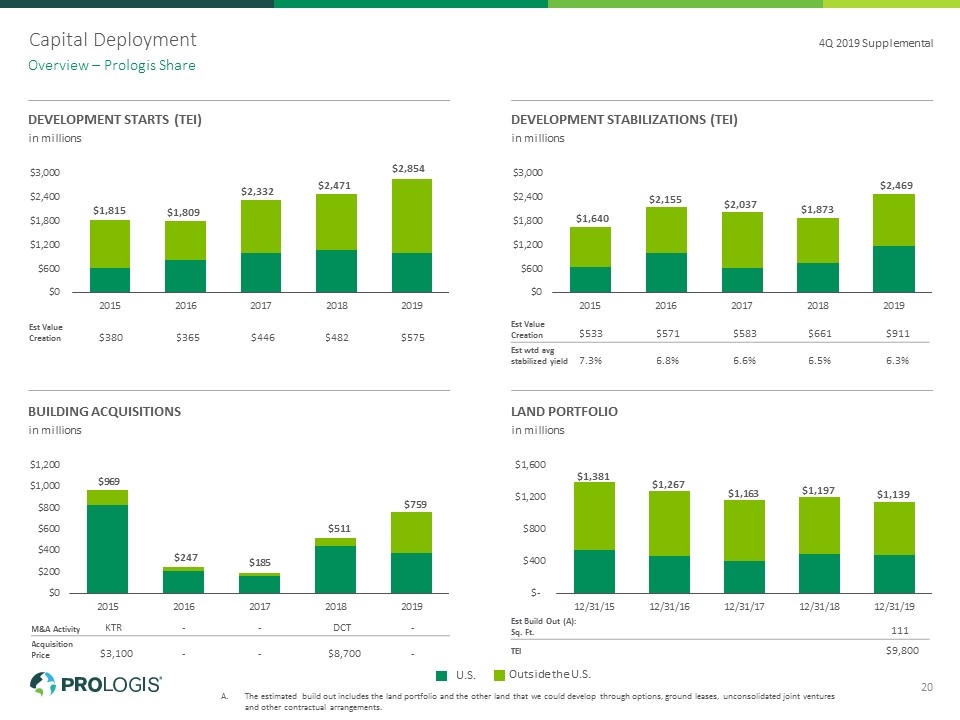This screenshot has height=720, width=960.
Task: Click 'DEVELOPMENT STARTS (TEI)' heading
Action: click(x=115, y=119)
